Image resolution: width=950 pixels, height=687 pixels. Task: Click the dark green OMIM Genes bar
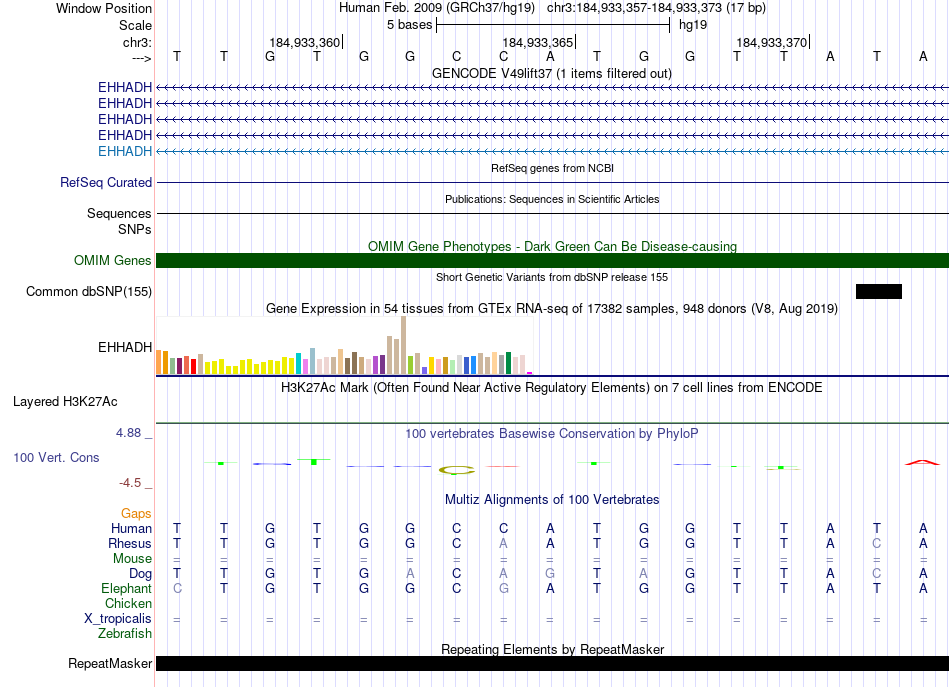point(552,261)
